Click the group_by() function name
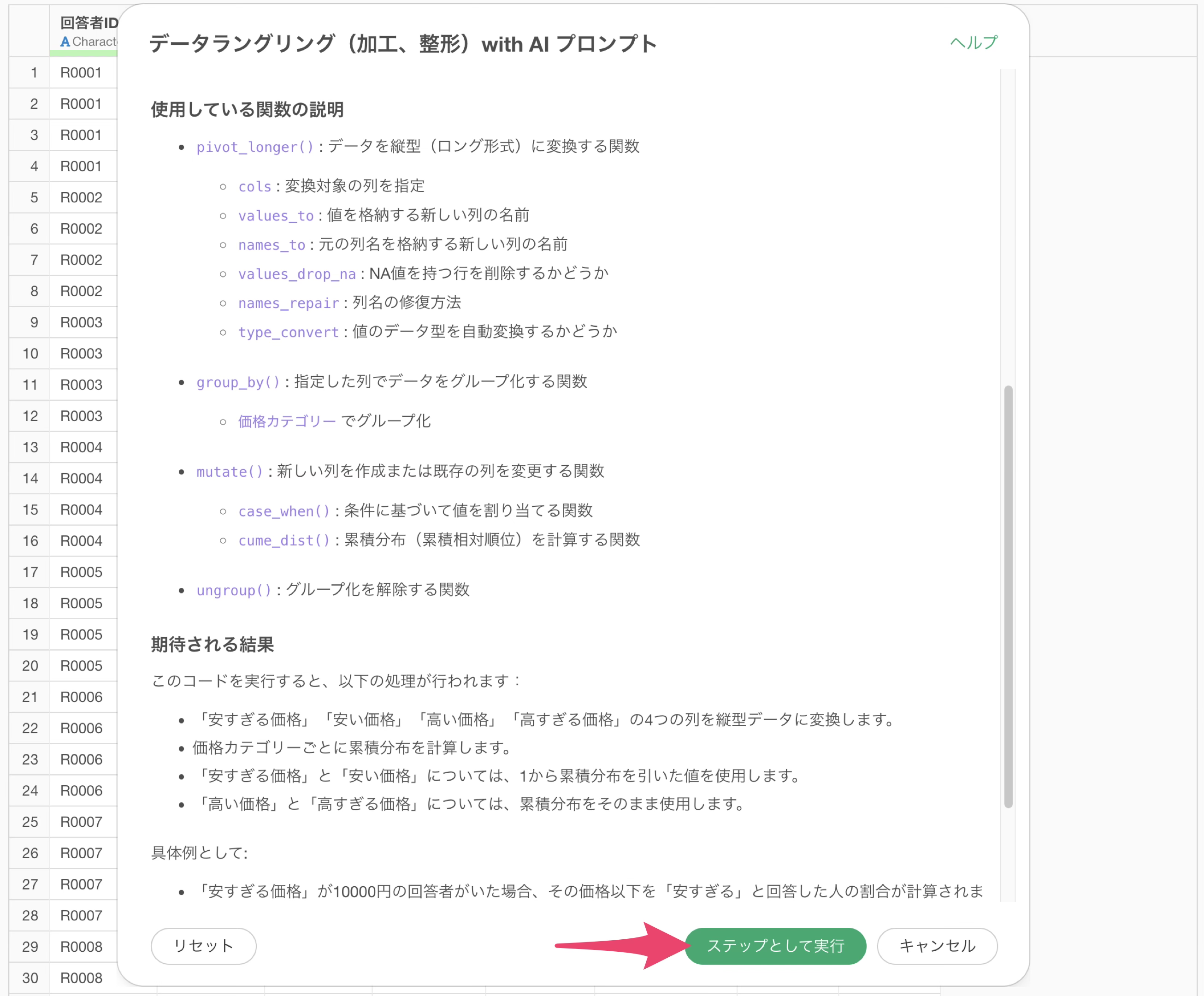 tap(238, 382)
